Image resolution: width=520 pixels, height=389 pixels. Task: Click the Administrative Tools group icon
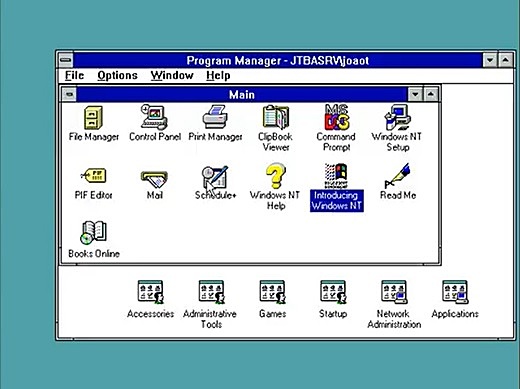[211, 292]
